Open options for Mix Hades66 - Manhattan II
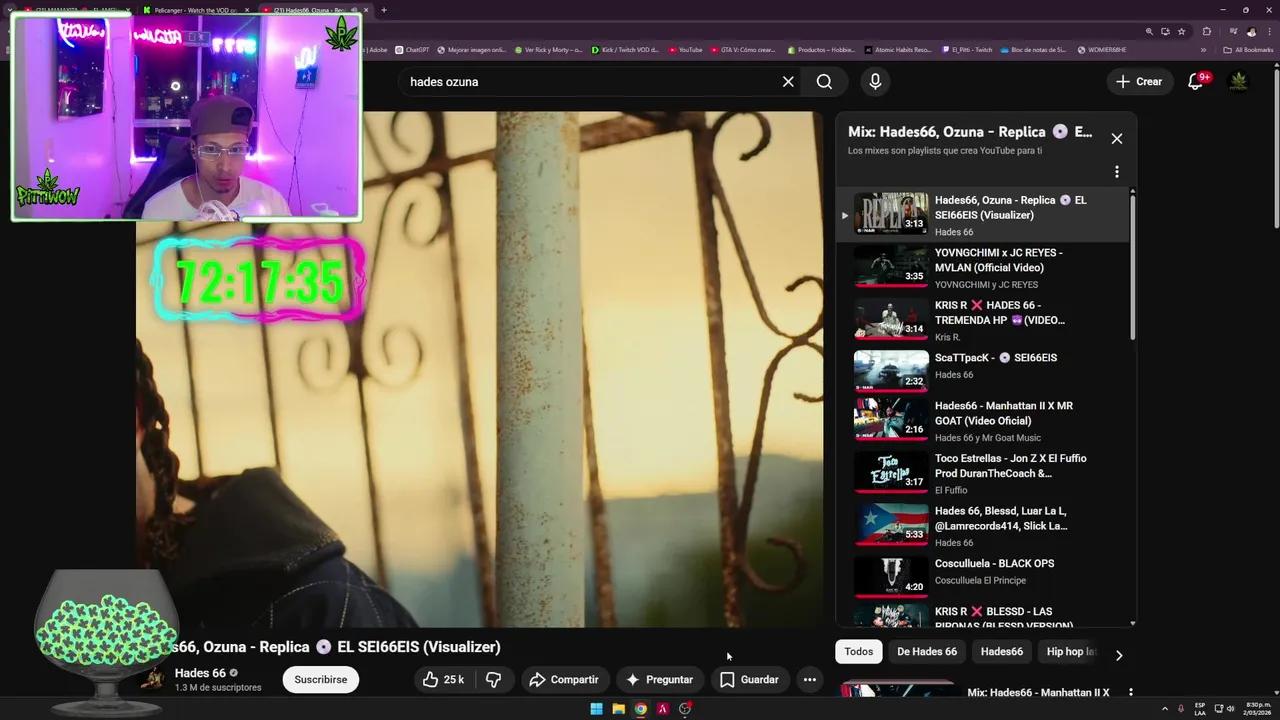 [x=1131, y=692]
